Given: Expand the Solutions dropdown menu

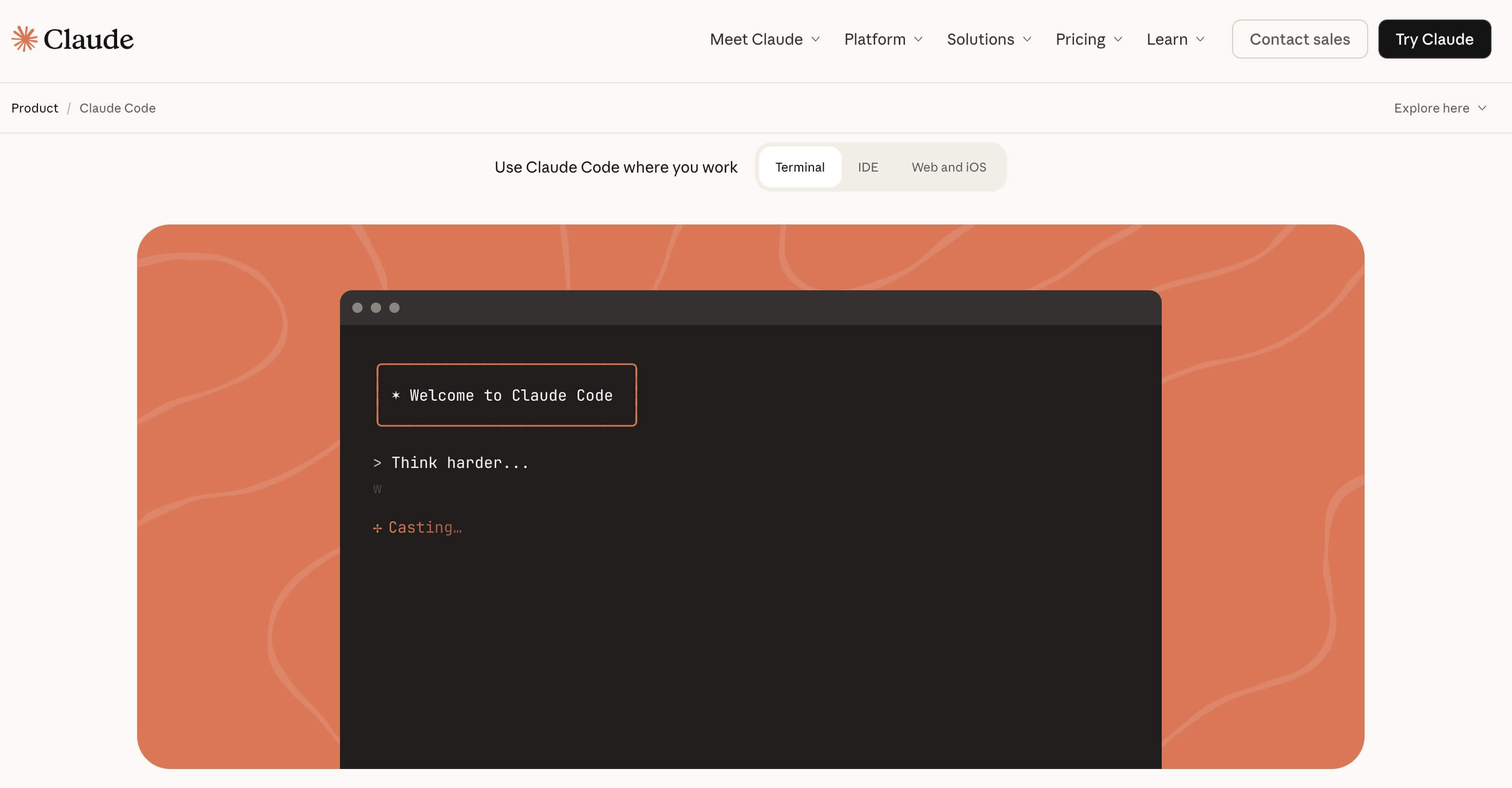Looking at the screenshot, I should tap(989, 40).
